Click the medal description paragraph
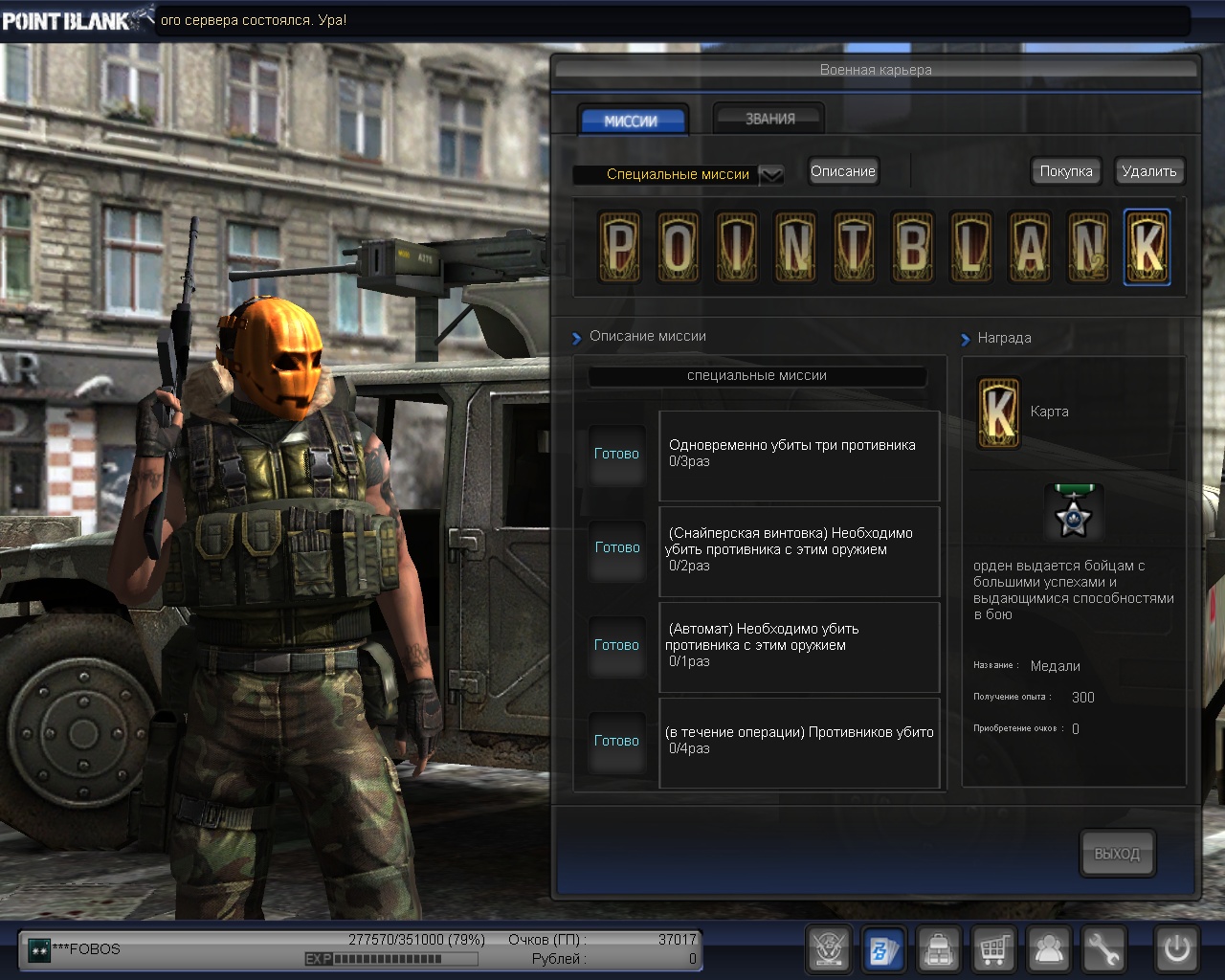Image resolution: width=1225 pixels, height=980 pixels. (x=1074, y=590)
